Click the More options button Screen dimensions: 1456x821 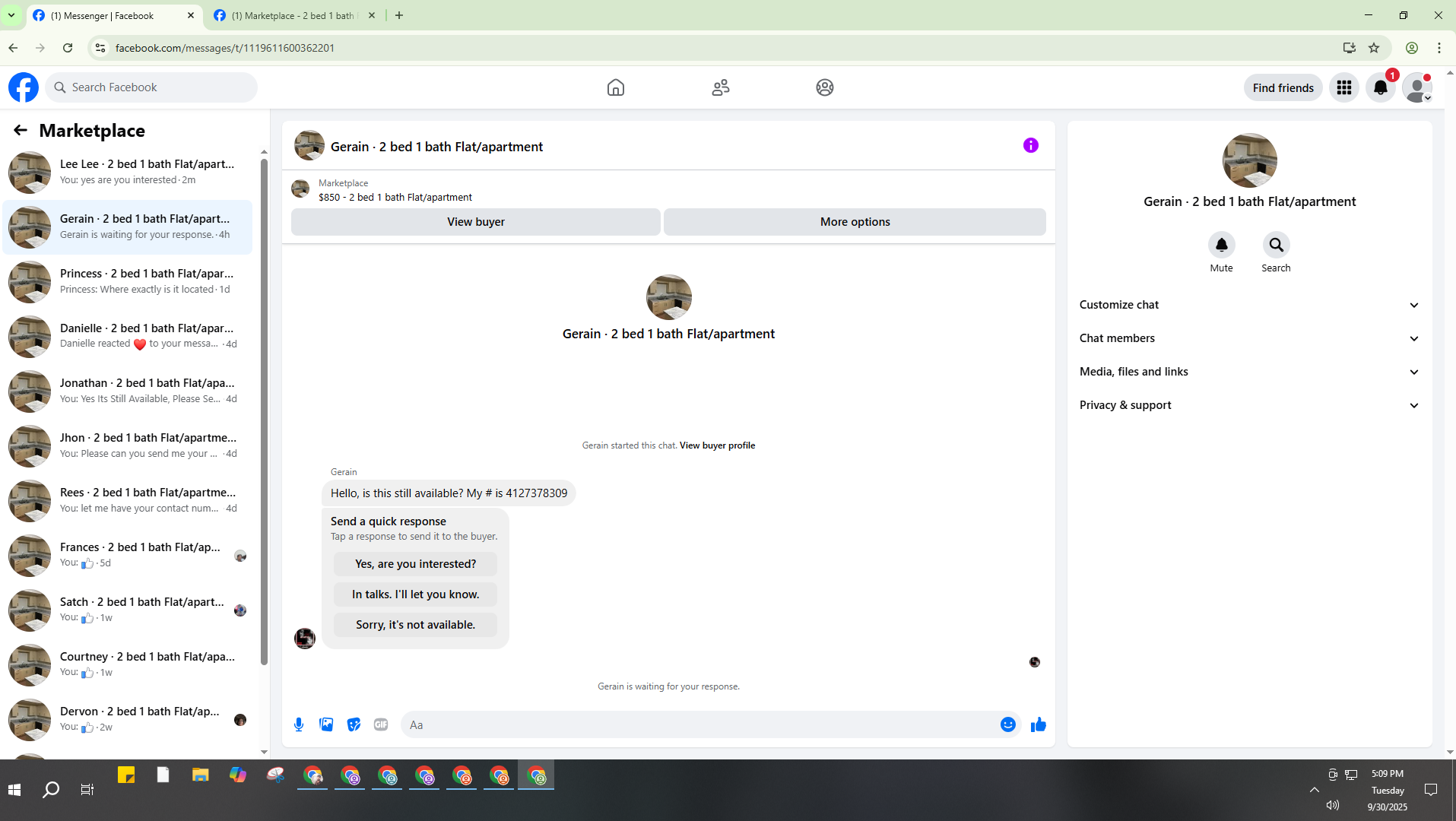click(855, 222)
